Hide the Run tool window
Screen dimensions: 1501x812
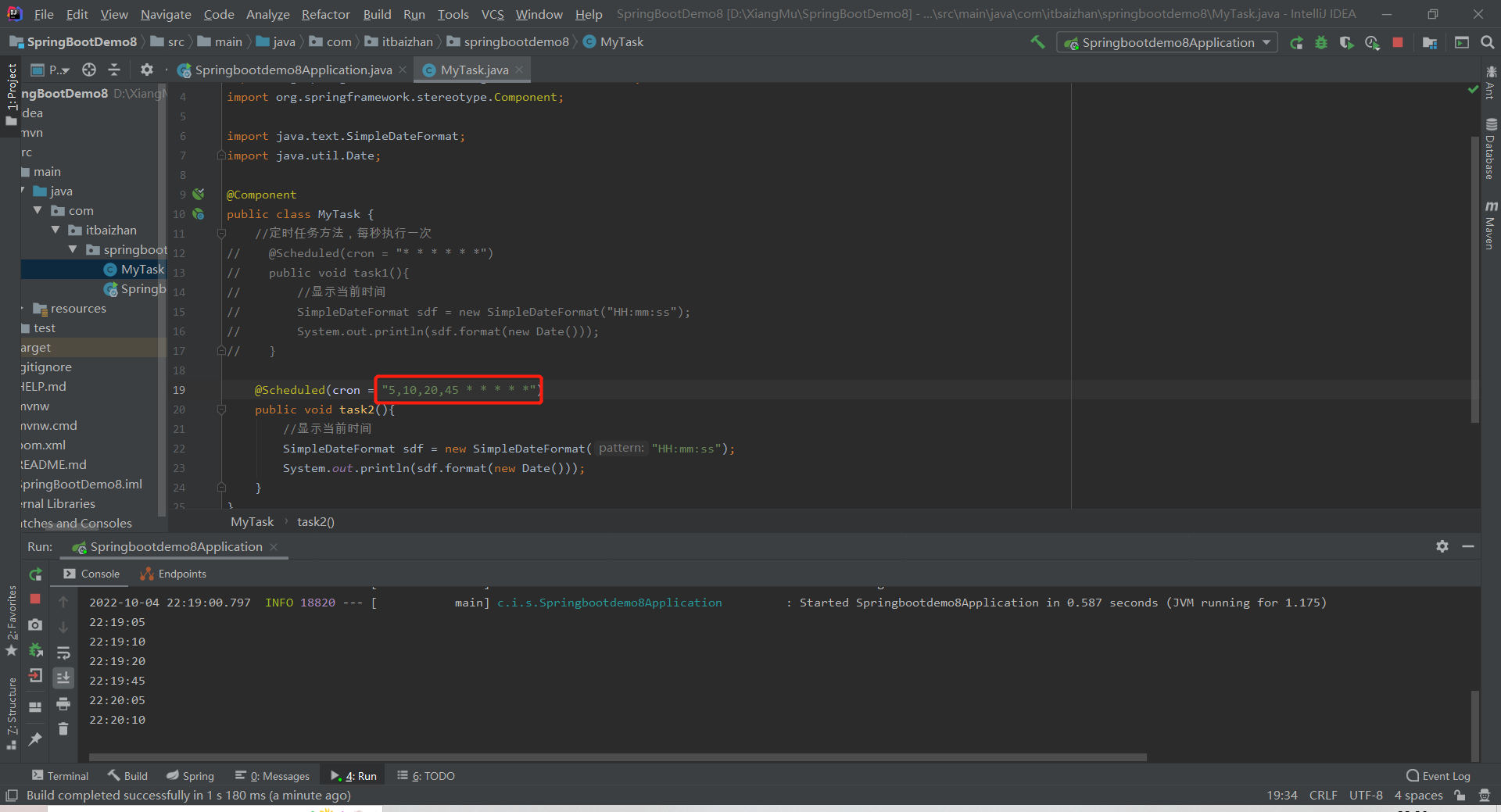1468,546
